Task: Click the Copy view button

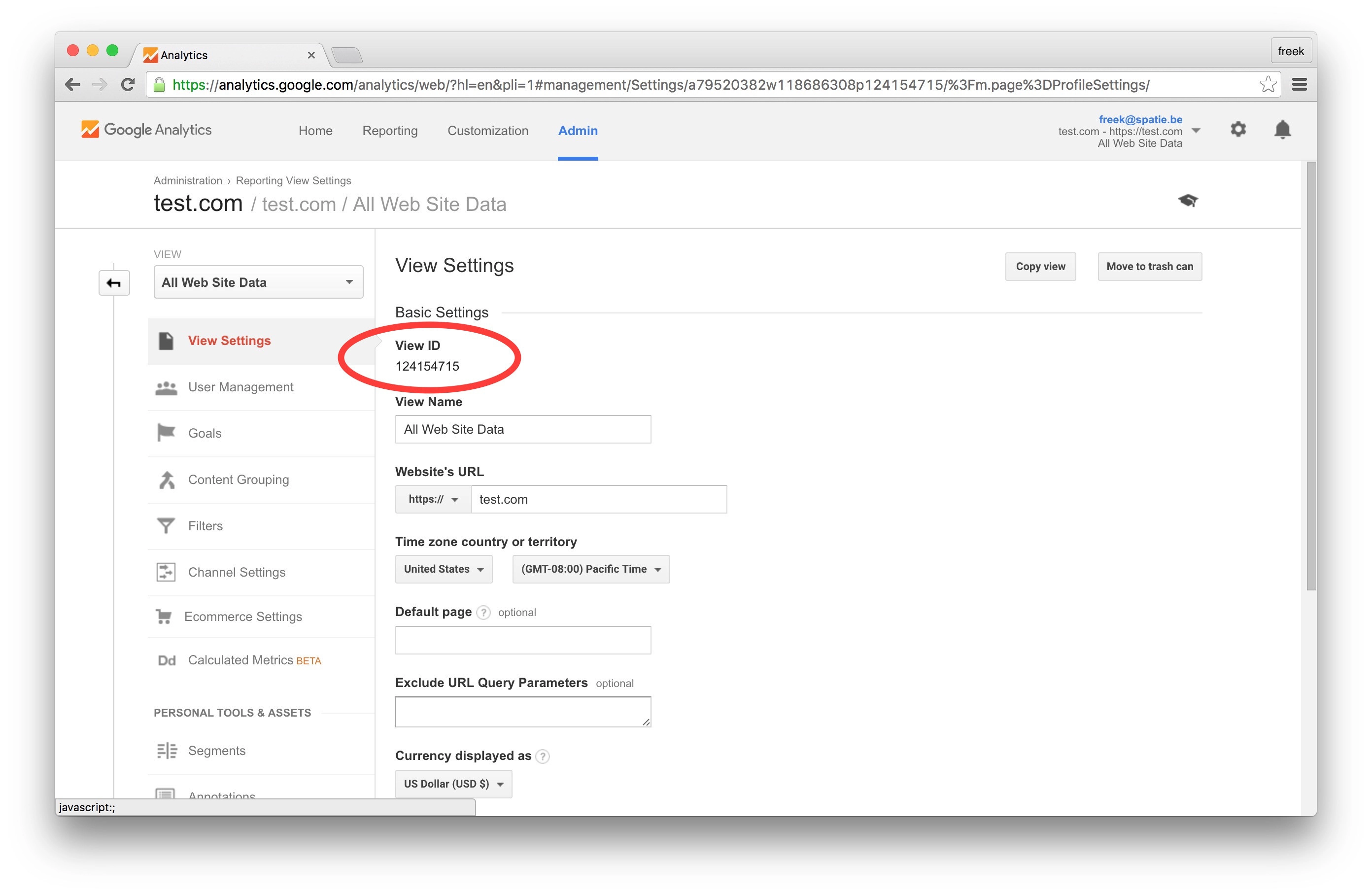Action: pyautogui.click(x=1040, y=267)
